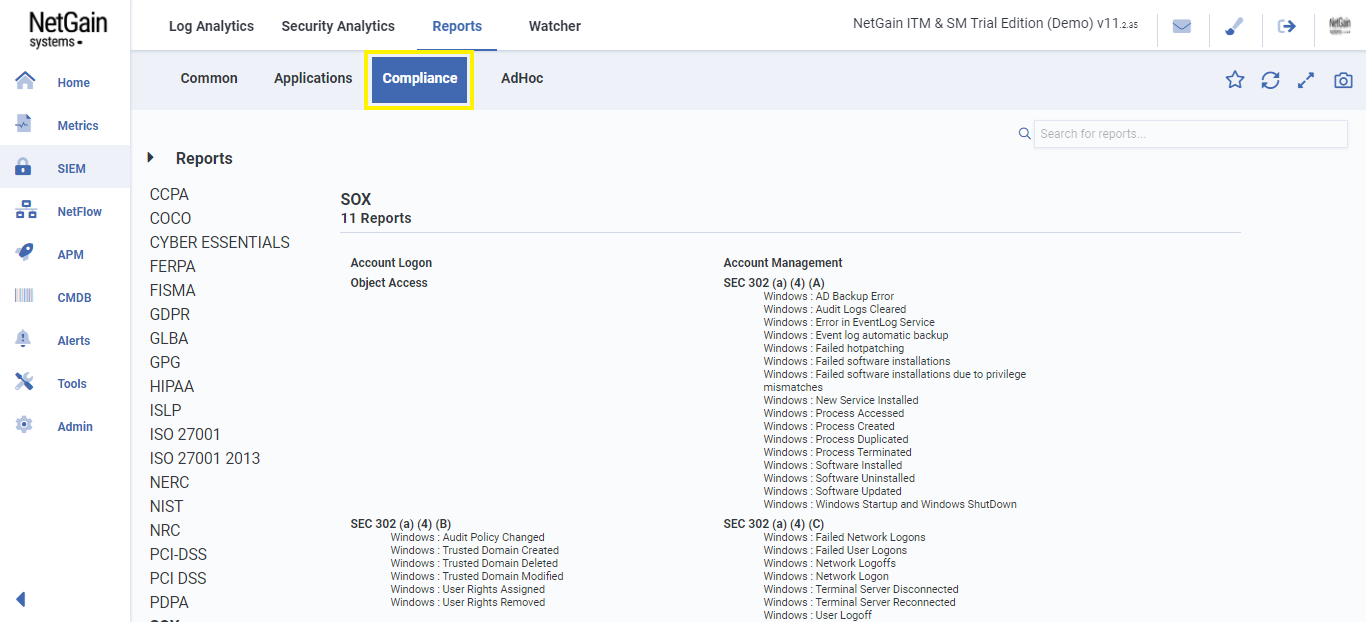Switch to the Applications tab

tap(313, 78)
